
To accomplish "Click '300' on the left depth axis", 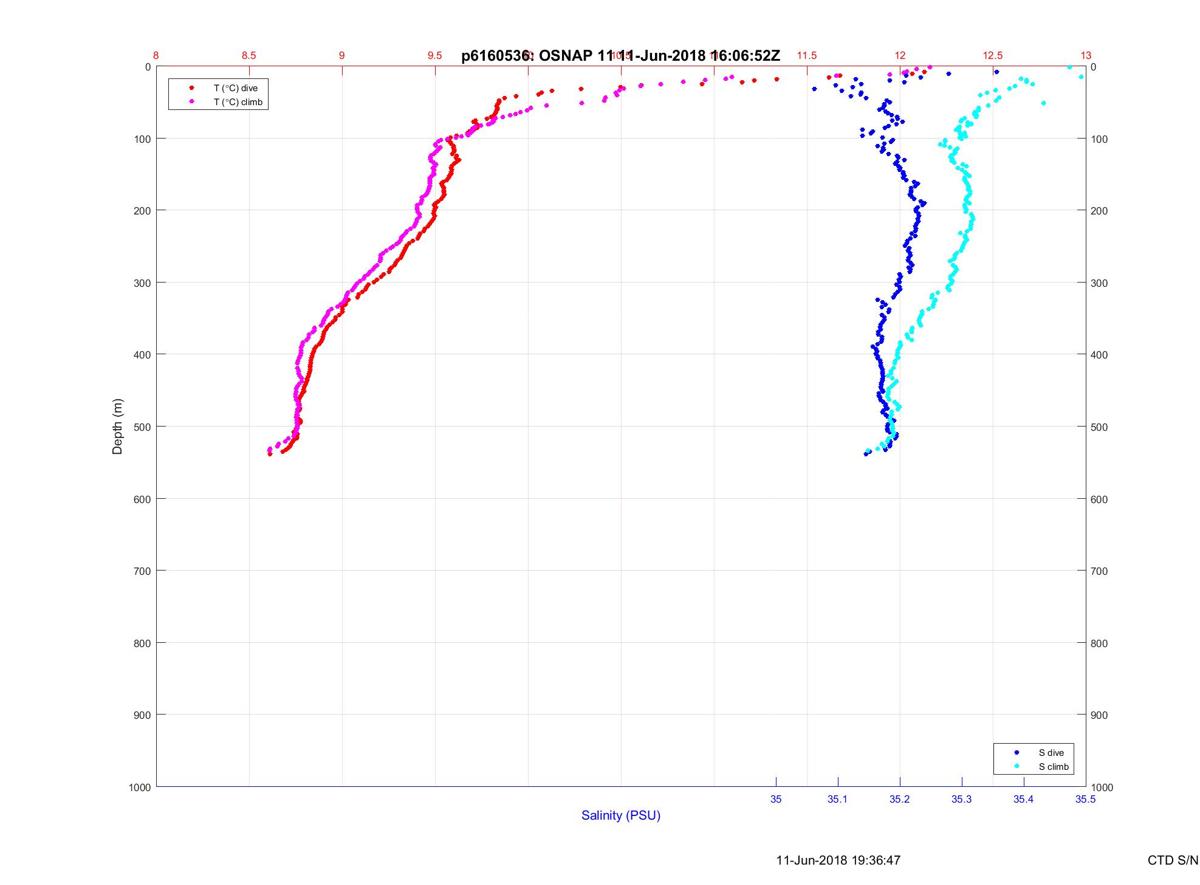I will click(x=141, y=283).
